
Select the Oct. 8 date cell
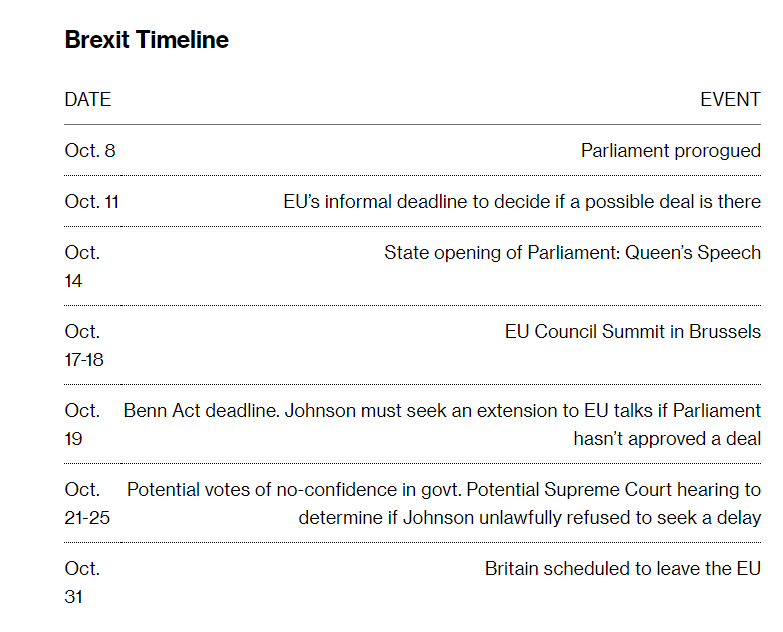pos(90,151)
